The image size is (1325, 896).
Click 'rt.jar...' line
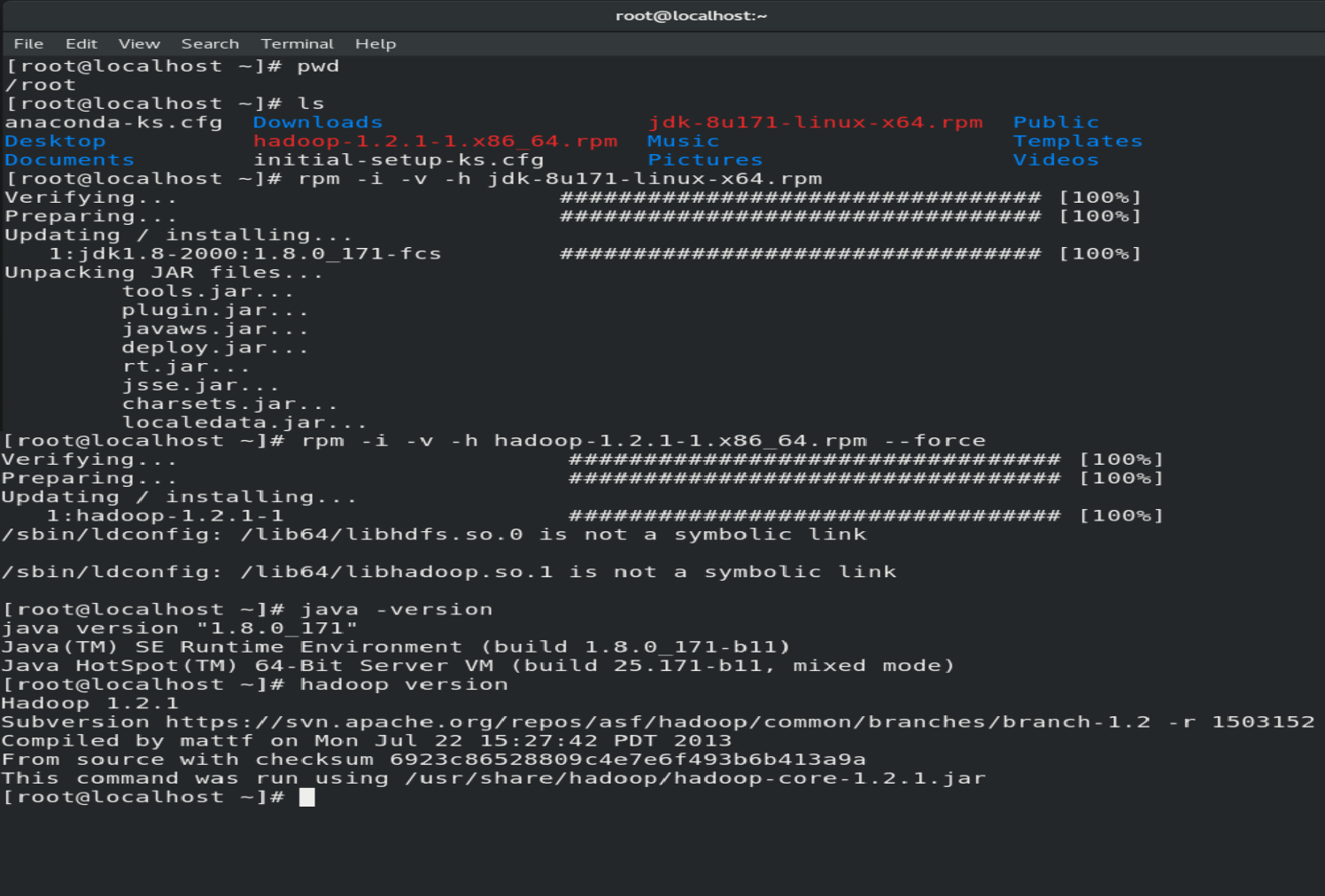(186, 367)
